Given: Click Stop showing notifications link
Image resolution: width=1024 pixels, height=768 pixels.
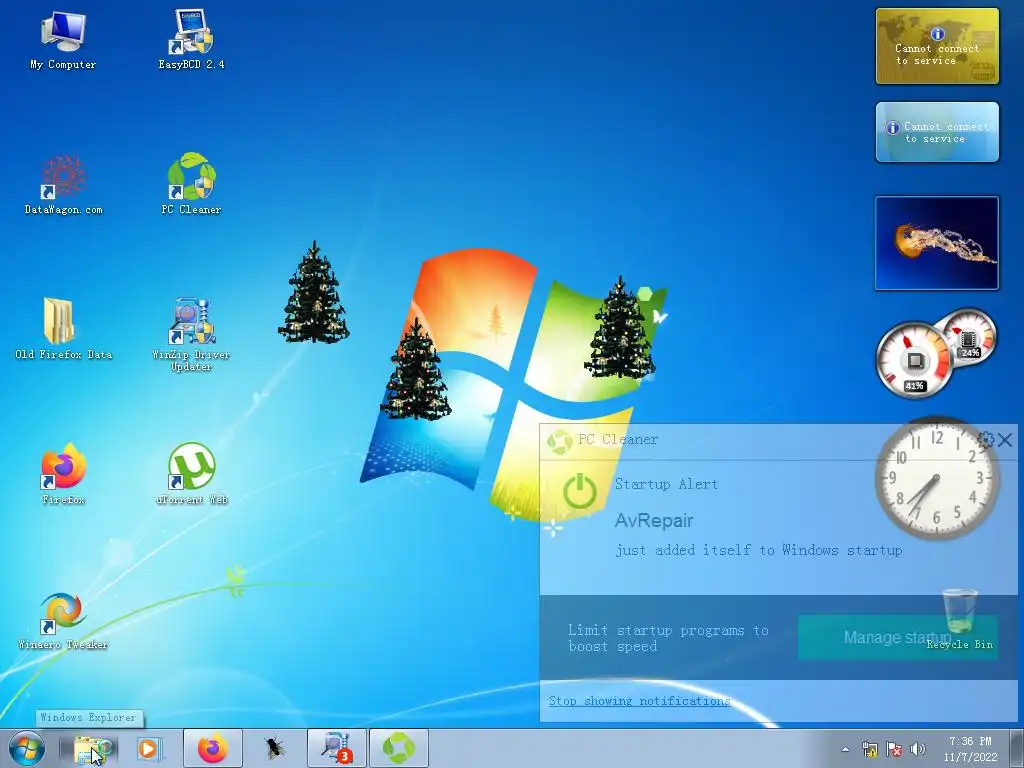Looking at the screenshot, I should (x=639, y=701).
